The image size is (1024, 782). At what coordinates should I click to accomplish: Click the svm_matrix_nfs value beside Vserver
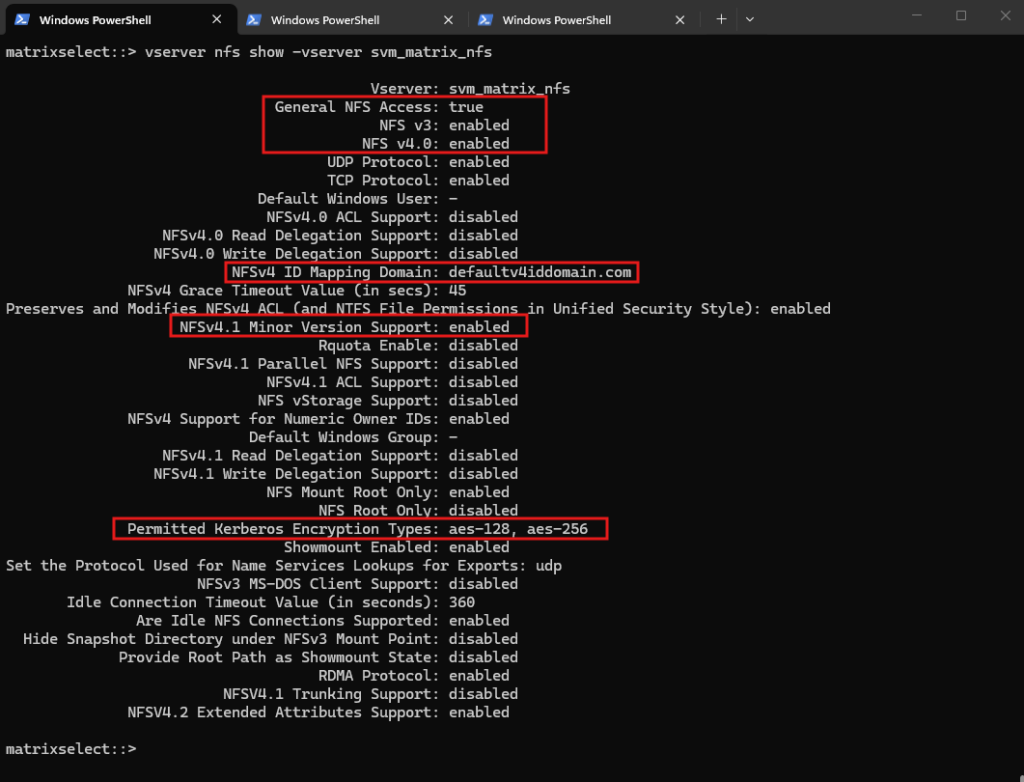coord(509,88)
